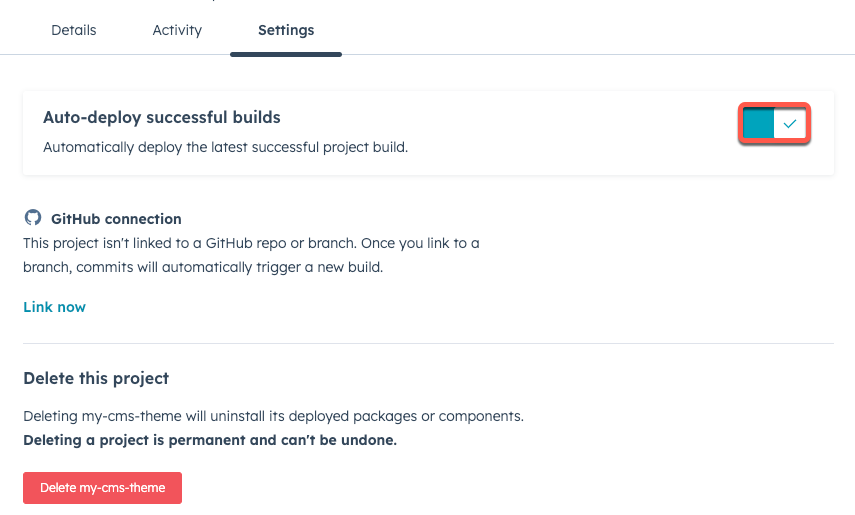Click the GitHub connection heading
The width and height of the screenshot is (855, 515).
[116, 219]
